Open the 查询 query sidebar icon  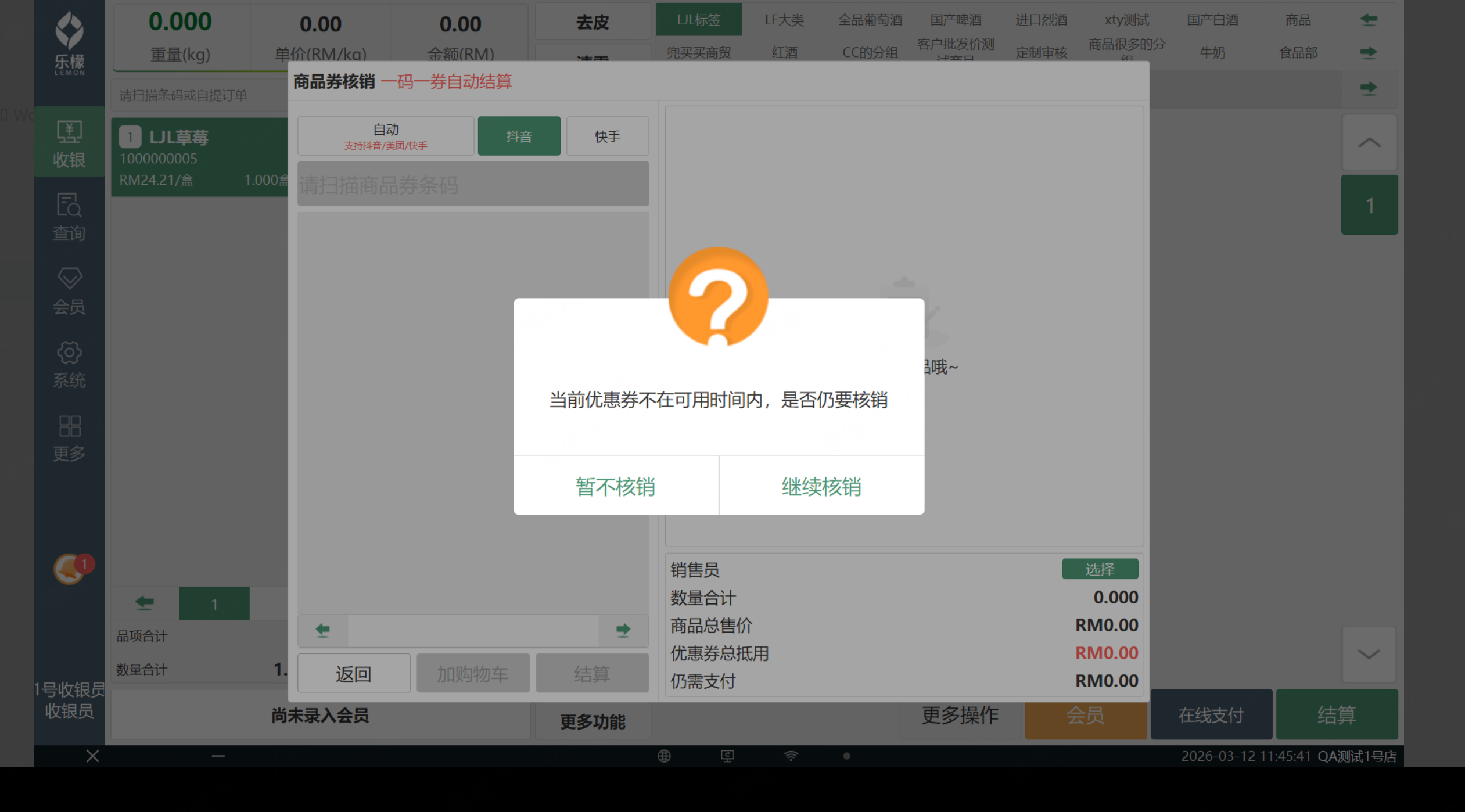coord(69,217)
